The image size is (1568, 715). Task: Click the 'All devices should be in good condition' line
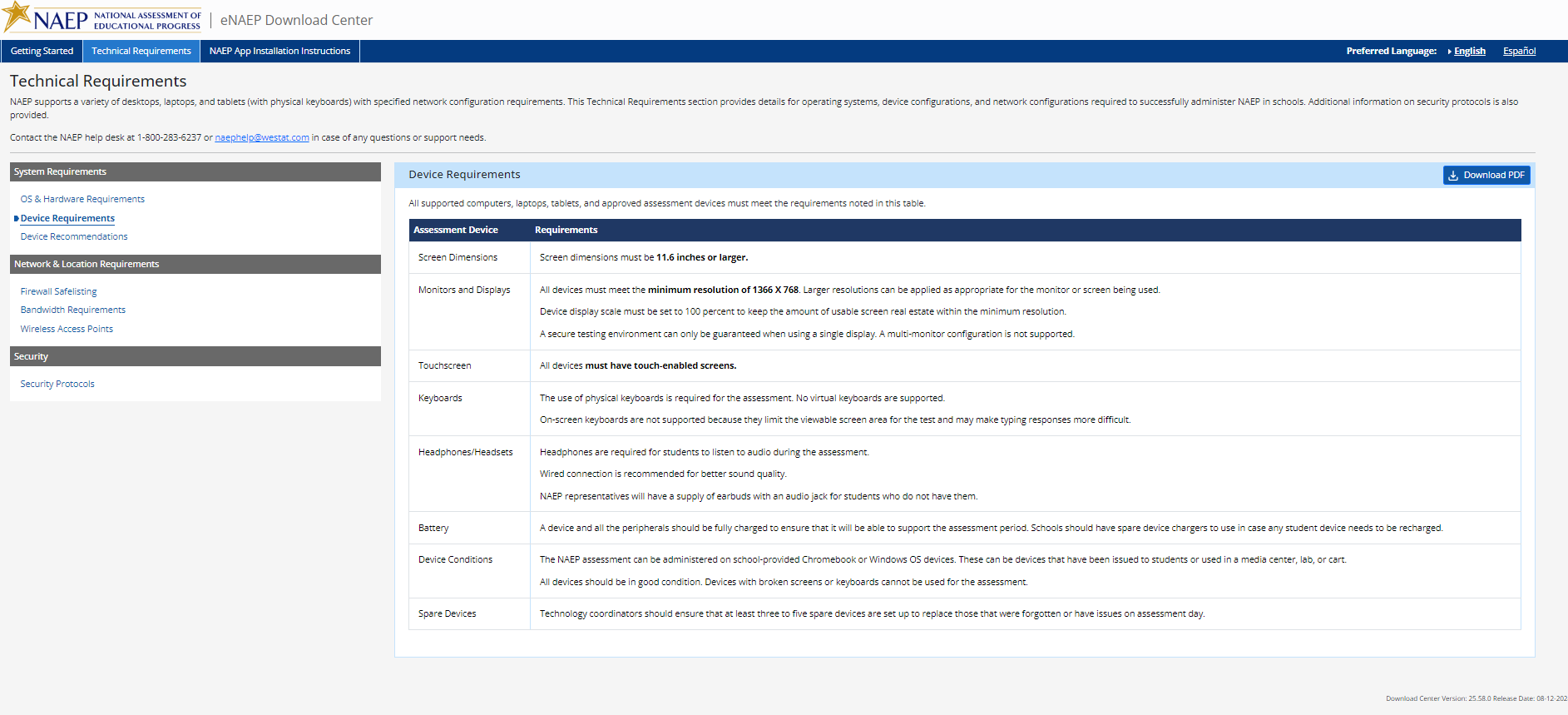tap(784, 582)
